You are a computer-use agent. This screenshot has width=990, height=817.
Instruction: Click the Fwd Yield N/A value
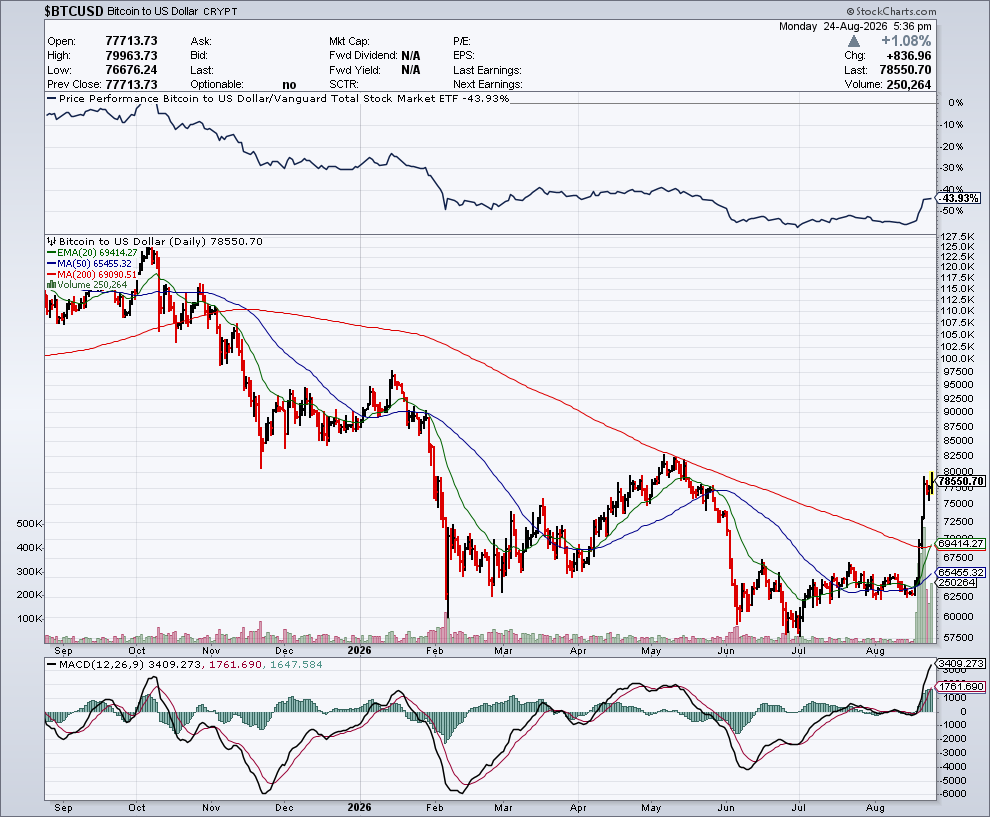coord(410,70)
